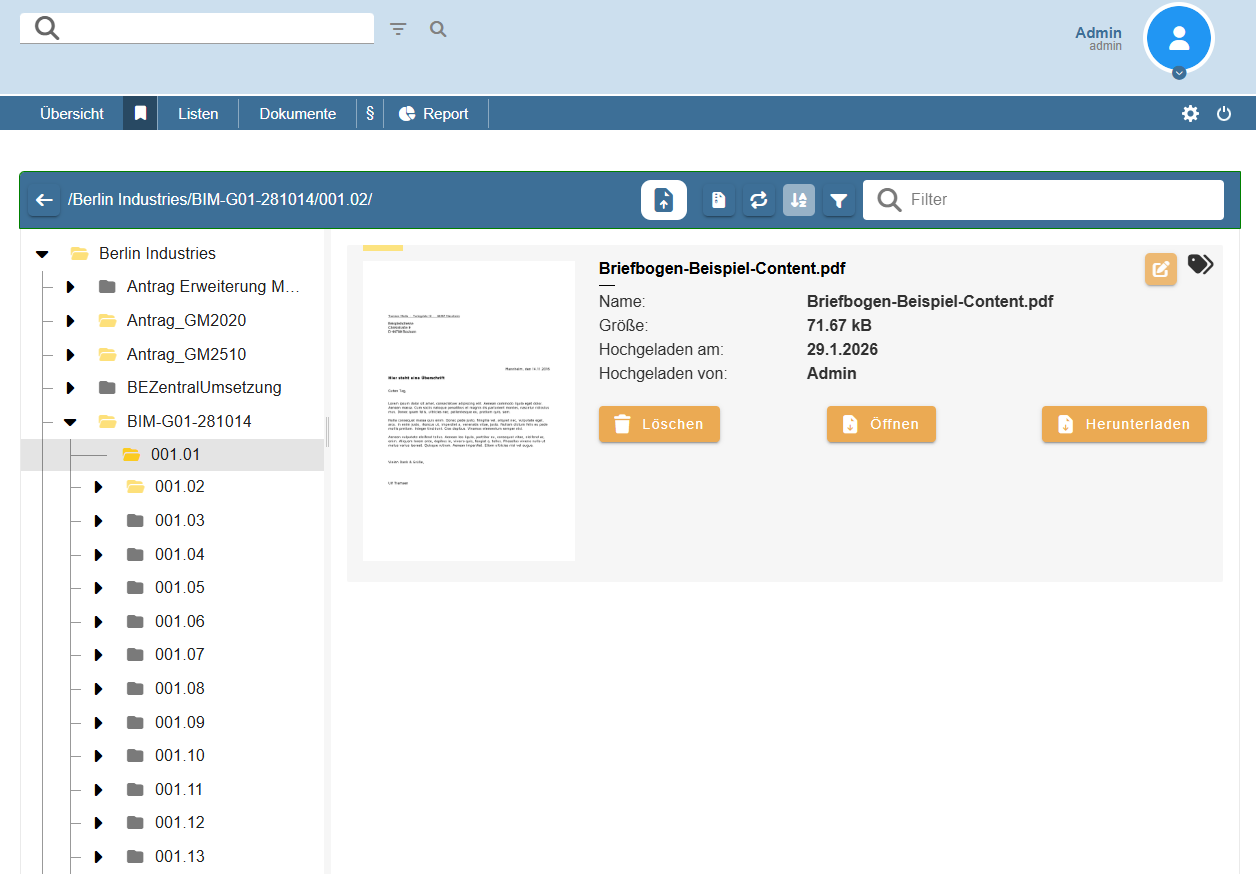Click the edit pencil icon for the PDF
The image size is (1256, 874).
point(1160,269)
